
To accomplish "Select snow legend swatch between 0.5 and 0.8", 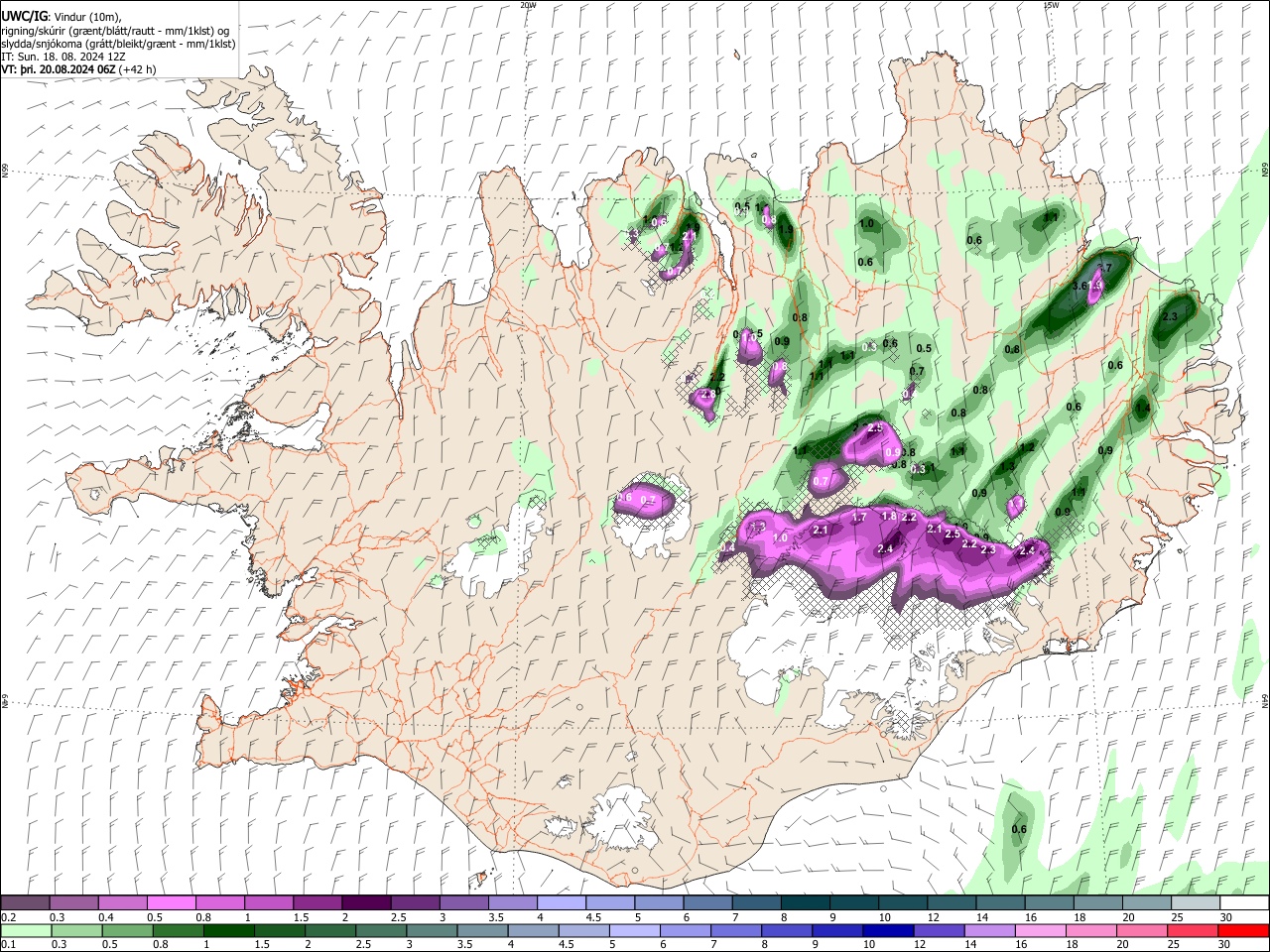I will (x=171, y=903).
